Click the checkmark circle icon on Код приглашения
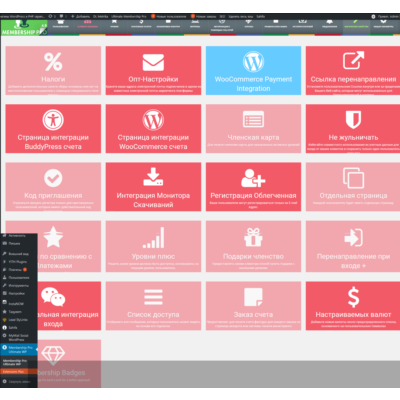The height and width of the screenshot is (400, 400). click(x=53, y=178)
